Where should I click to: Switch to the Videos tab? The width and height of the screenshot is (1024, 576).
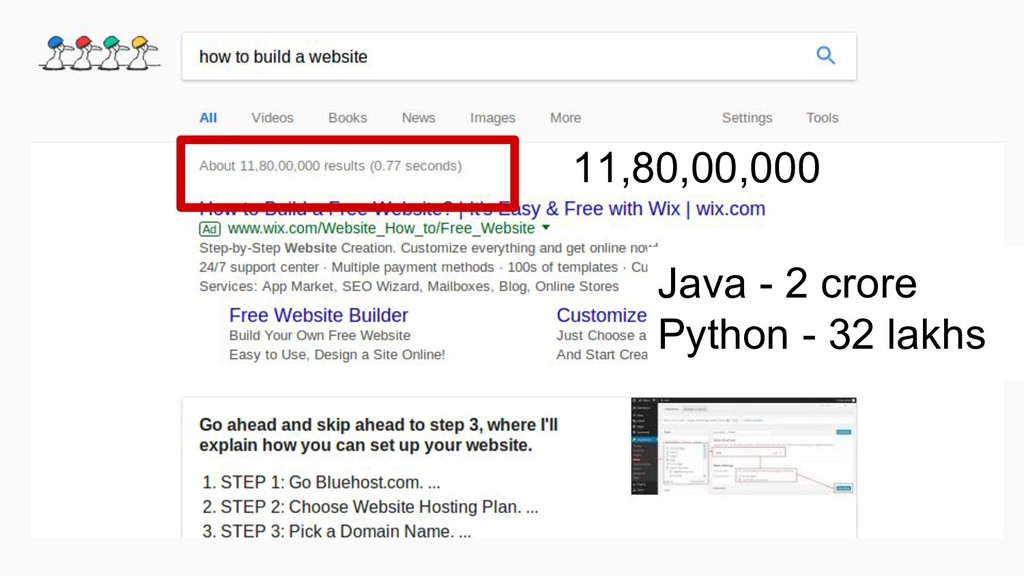tap(272, 118)
